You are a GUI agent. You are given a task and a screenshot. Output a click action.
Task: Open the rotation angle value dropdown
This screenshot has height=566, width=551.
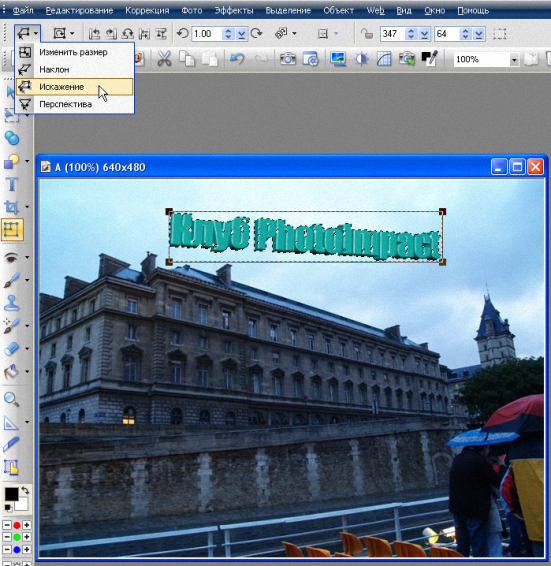point(241,34)
